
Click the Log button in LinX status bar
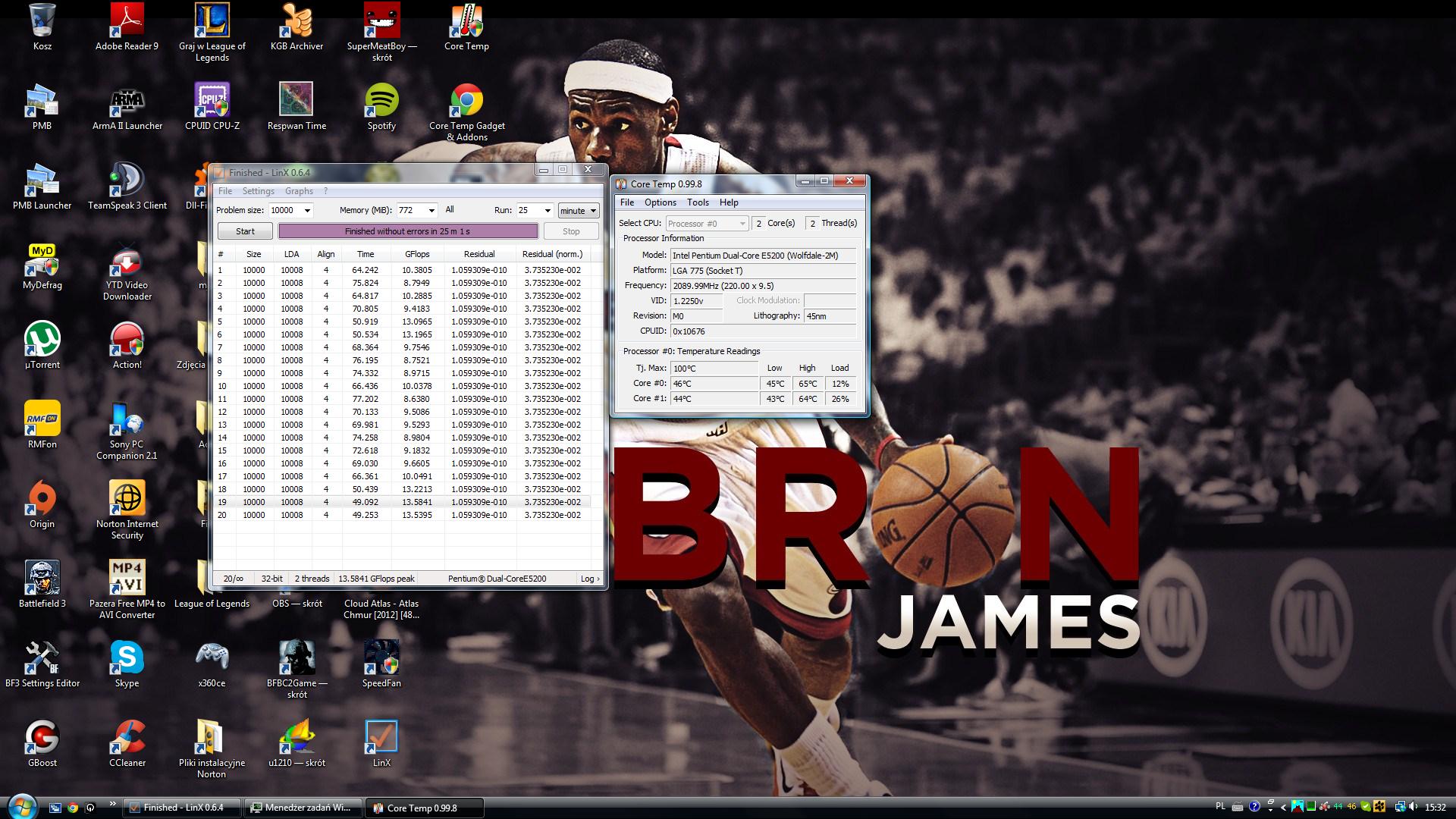tap(589, 579)
